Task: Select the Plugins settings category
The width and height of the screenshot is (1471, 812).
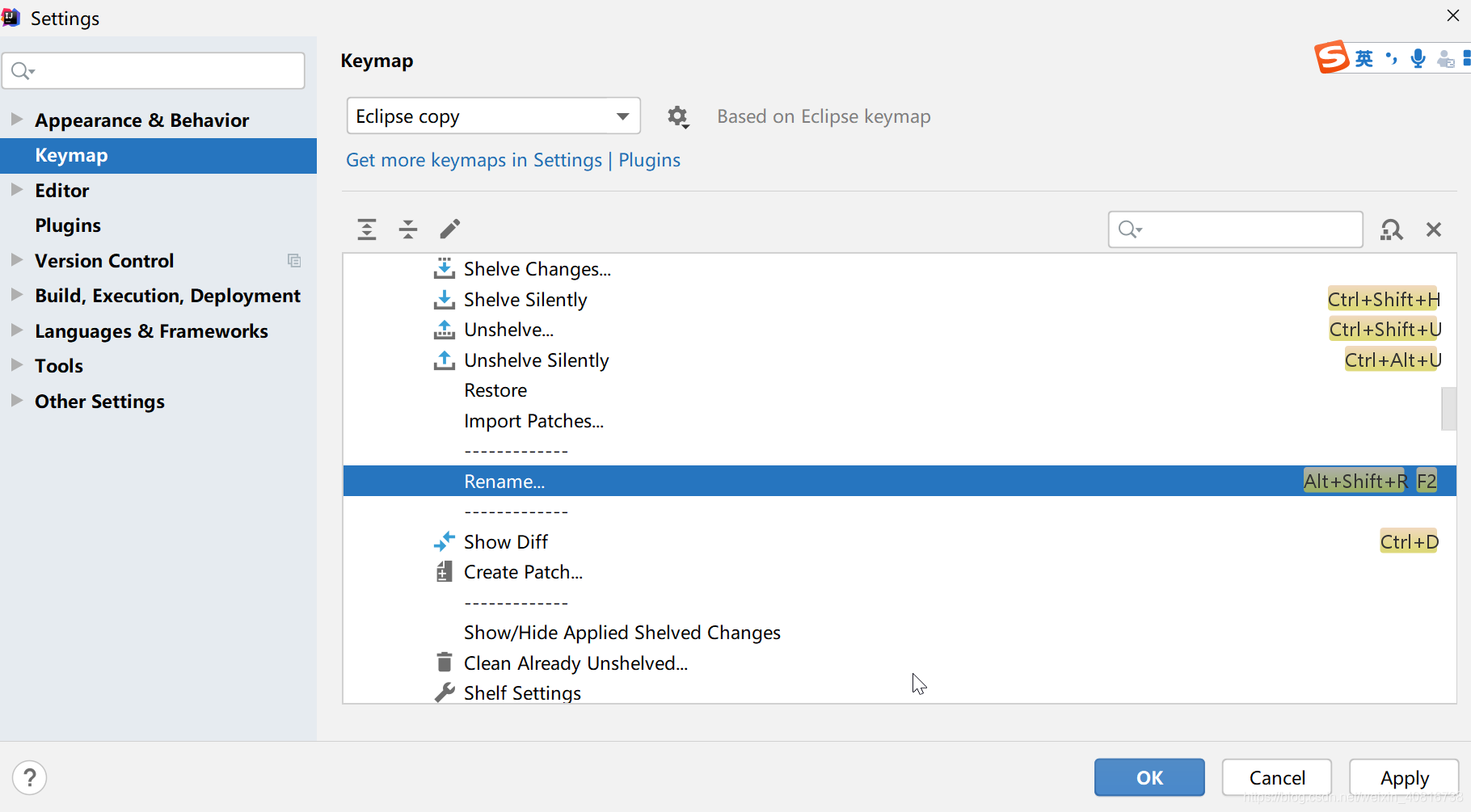Action: coord(68,225)
